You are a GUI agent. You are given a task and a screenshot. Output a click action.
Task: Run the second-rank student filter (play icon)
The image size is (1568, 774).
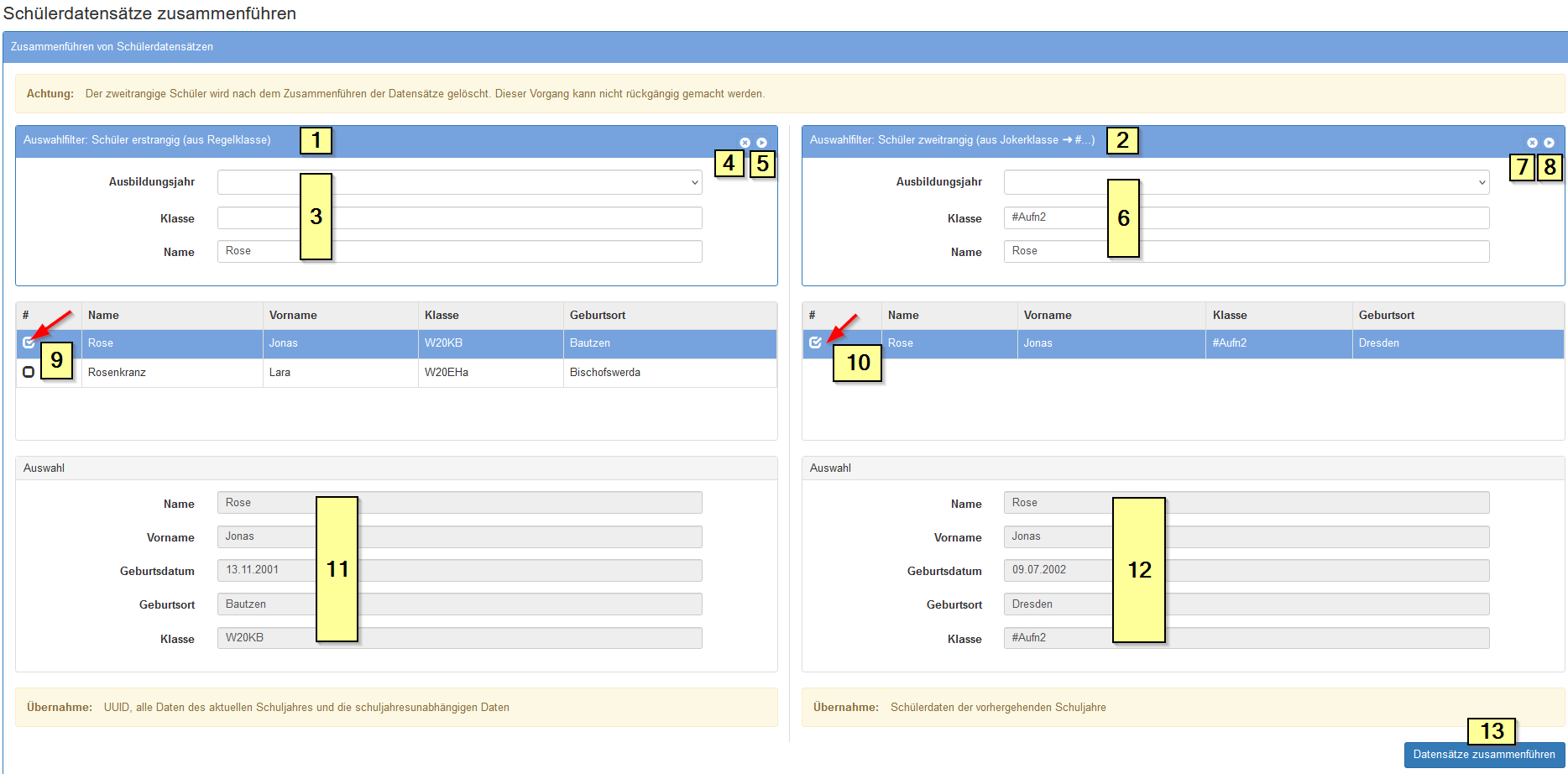point(1549,143)
